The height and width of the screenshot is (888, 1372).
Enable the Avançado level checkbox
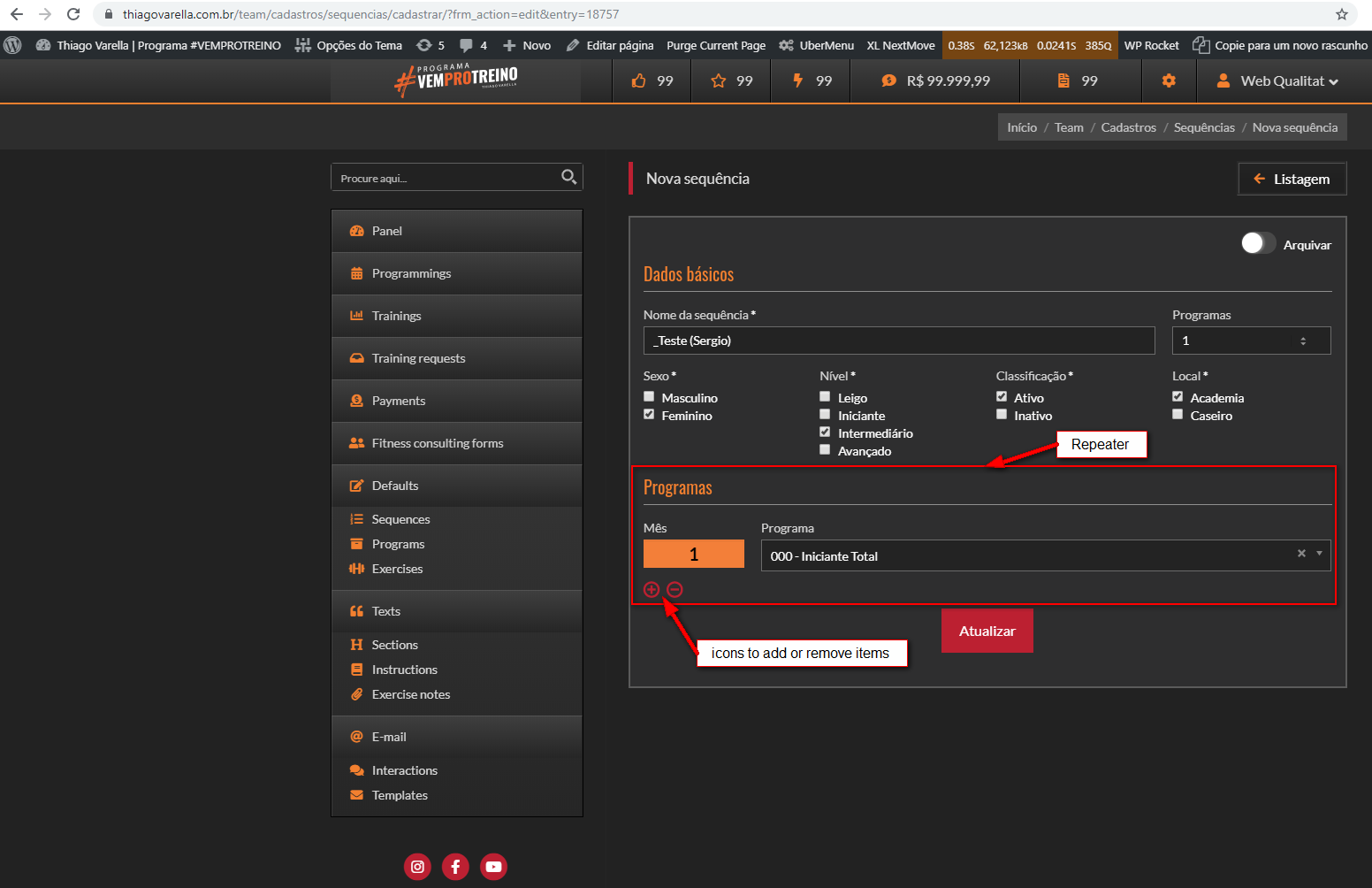click(825, 450)
